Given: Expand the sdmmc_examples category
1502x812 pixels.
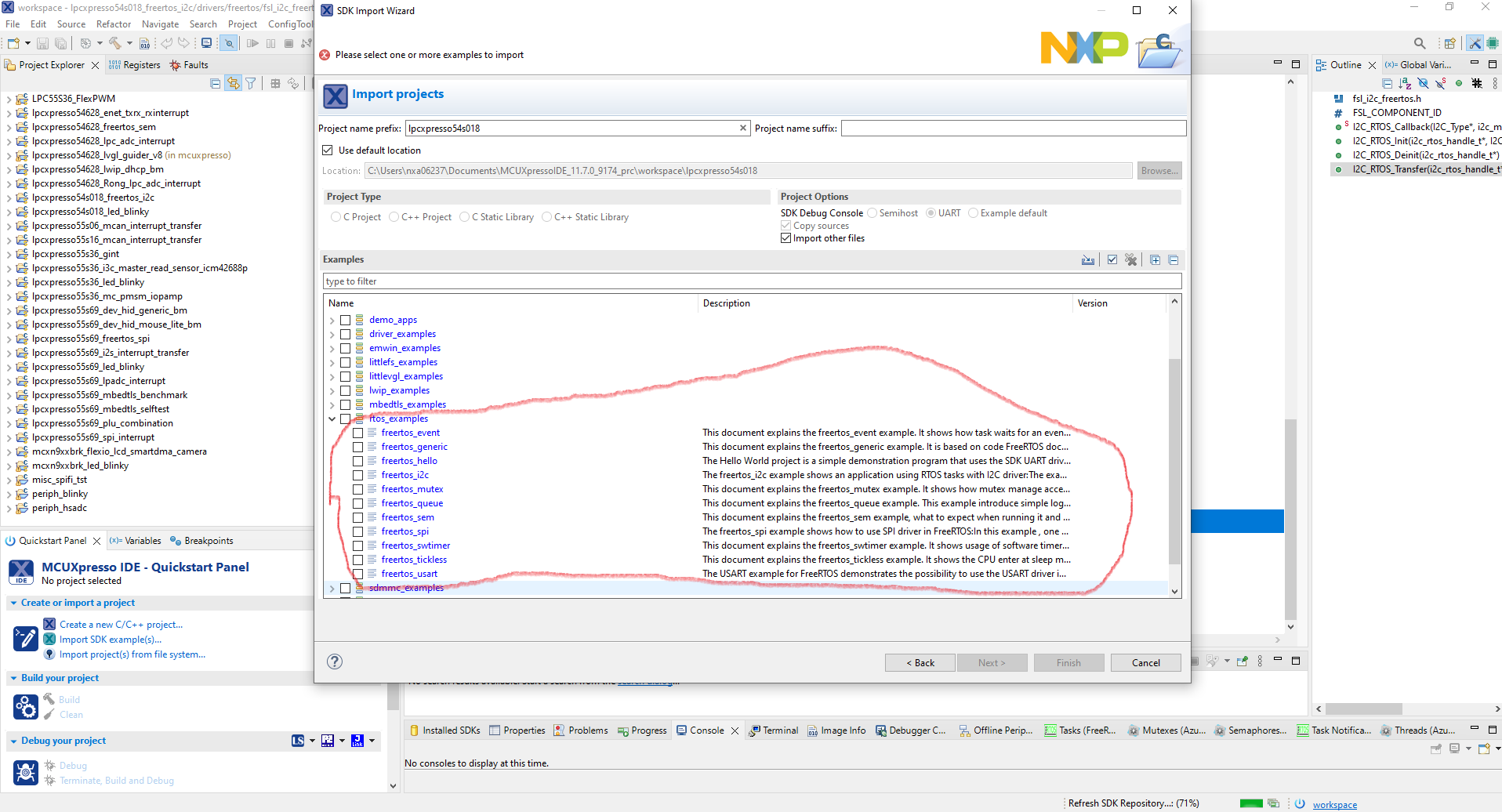Looking at the screenshot, I should [x=332, y=588].
